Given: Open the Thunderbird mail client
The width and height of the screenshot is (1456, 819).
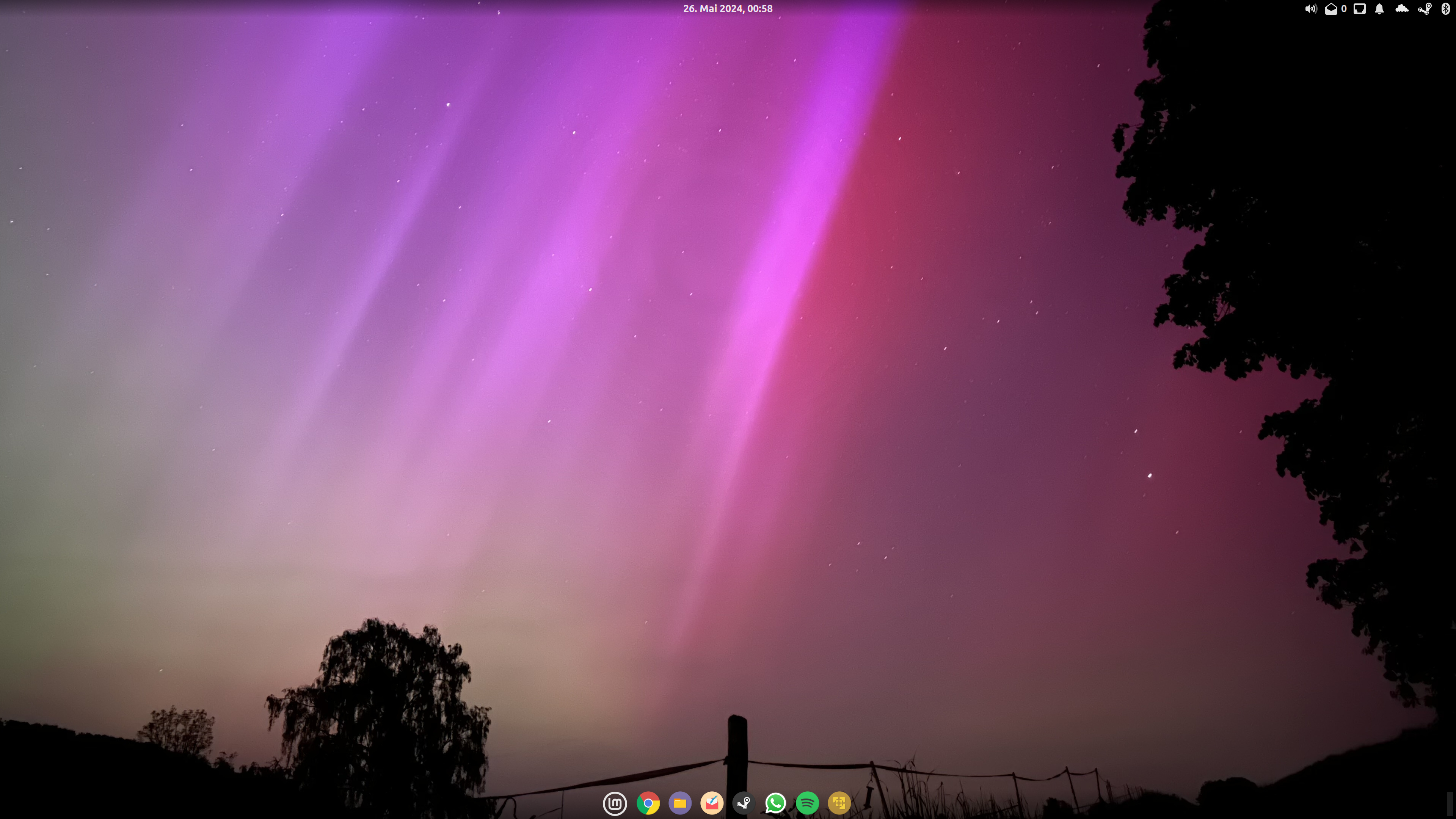Looking at the screenshot, I should tap(712, 803).
